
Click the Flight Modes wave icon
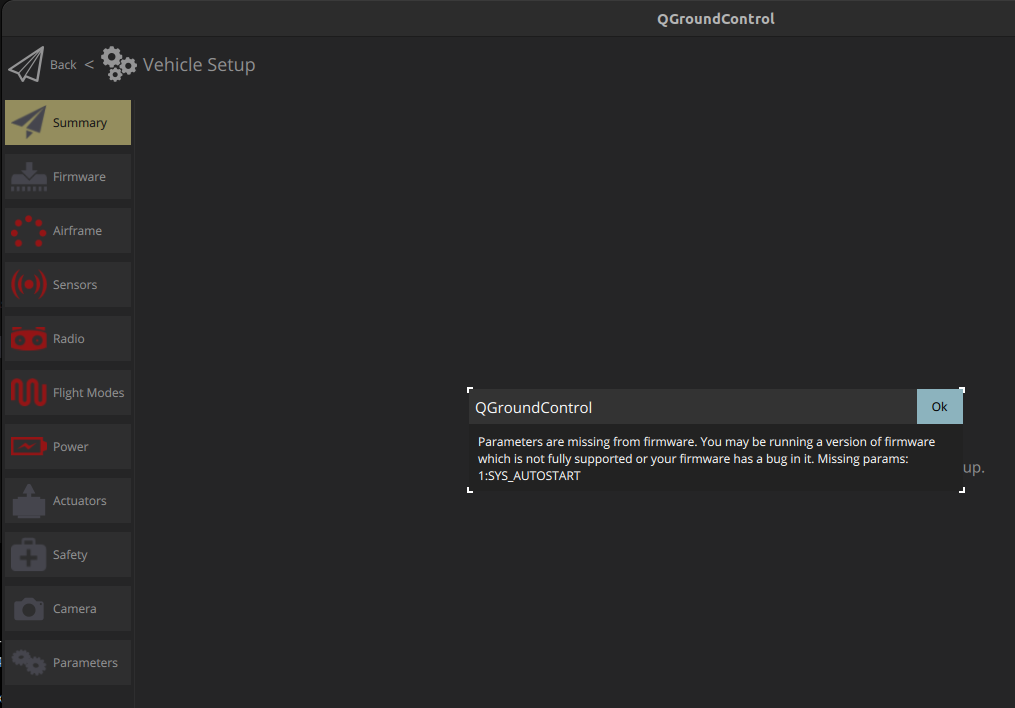pos(28,392)
